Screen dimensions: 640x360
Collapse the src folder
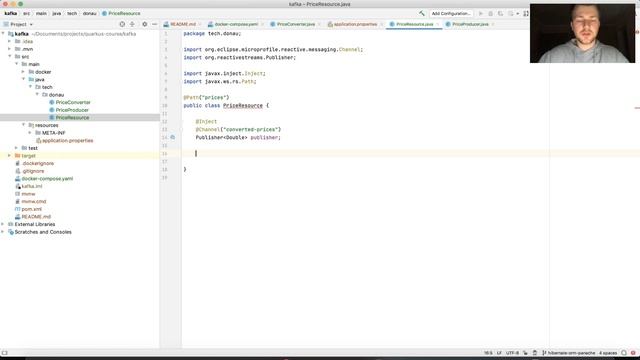(x=10, y=56)
